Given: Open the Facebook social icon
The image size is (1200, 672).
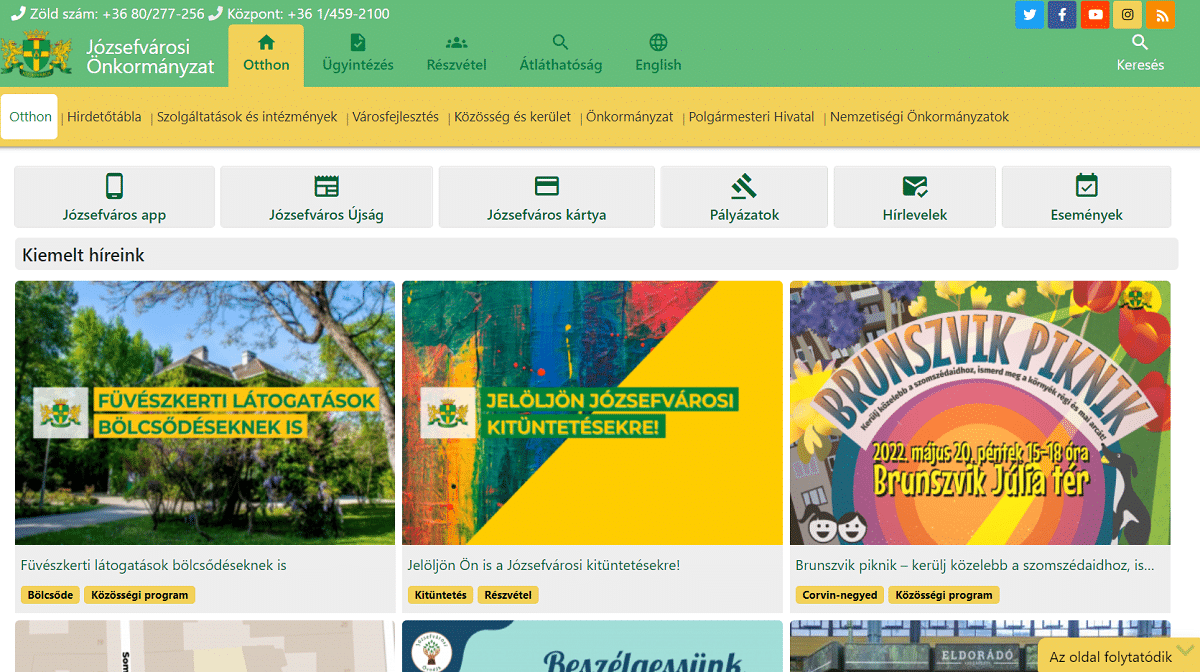Looking at the screenshot, I should click(x=1062, y=15).
